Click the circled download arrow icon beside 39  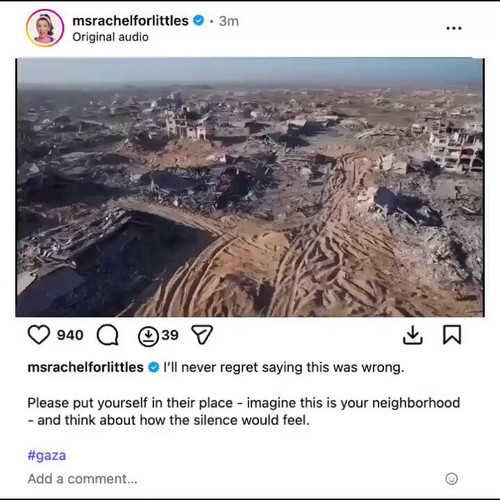148,337
